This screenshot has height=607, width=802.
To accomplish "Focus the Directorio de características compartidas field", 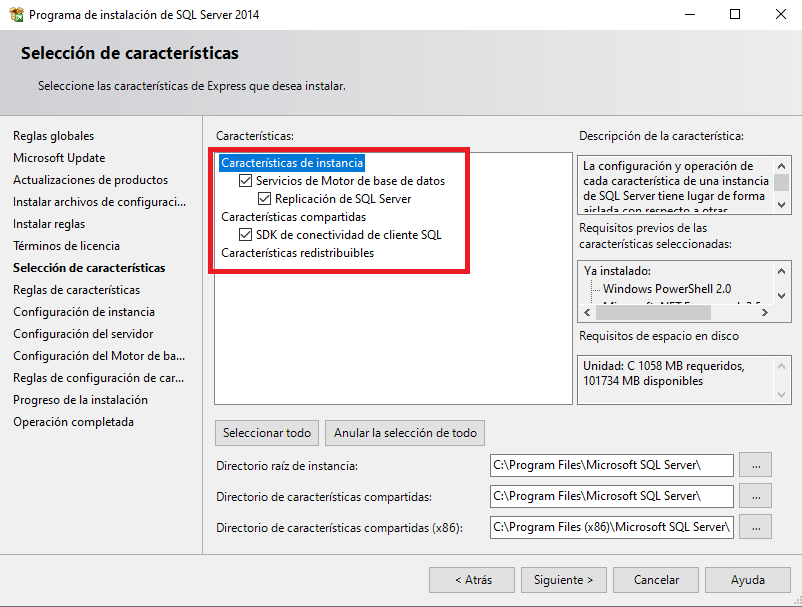I will pyautogui.click(x=612, y=496).
